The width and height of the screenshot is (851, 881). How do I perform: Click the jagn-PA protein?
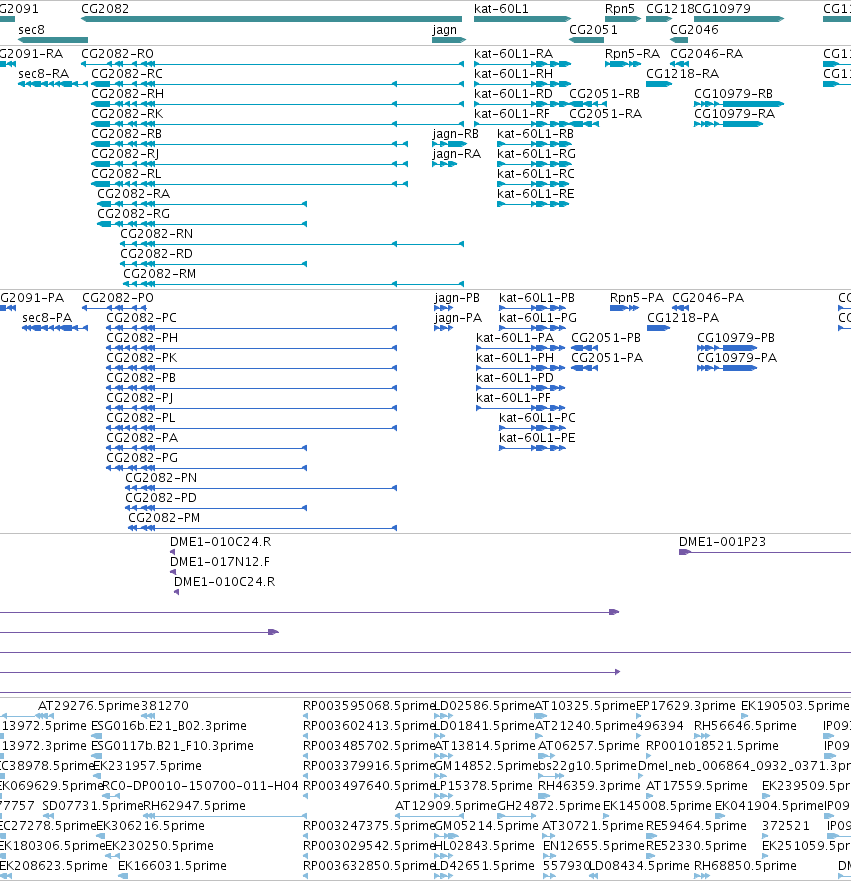(x=444, y=328)
